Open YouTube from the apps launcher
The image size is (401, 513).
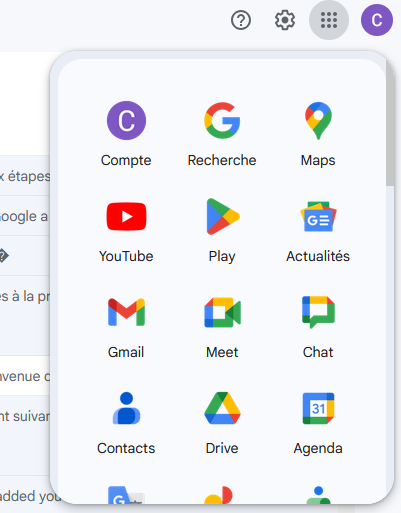[x=126, y=230]
